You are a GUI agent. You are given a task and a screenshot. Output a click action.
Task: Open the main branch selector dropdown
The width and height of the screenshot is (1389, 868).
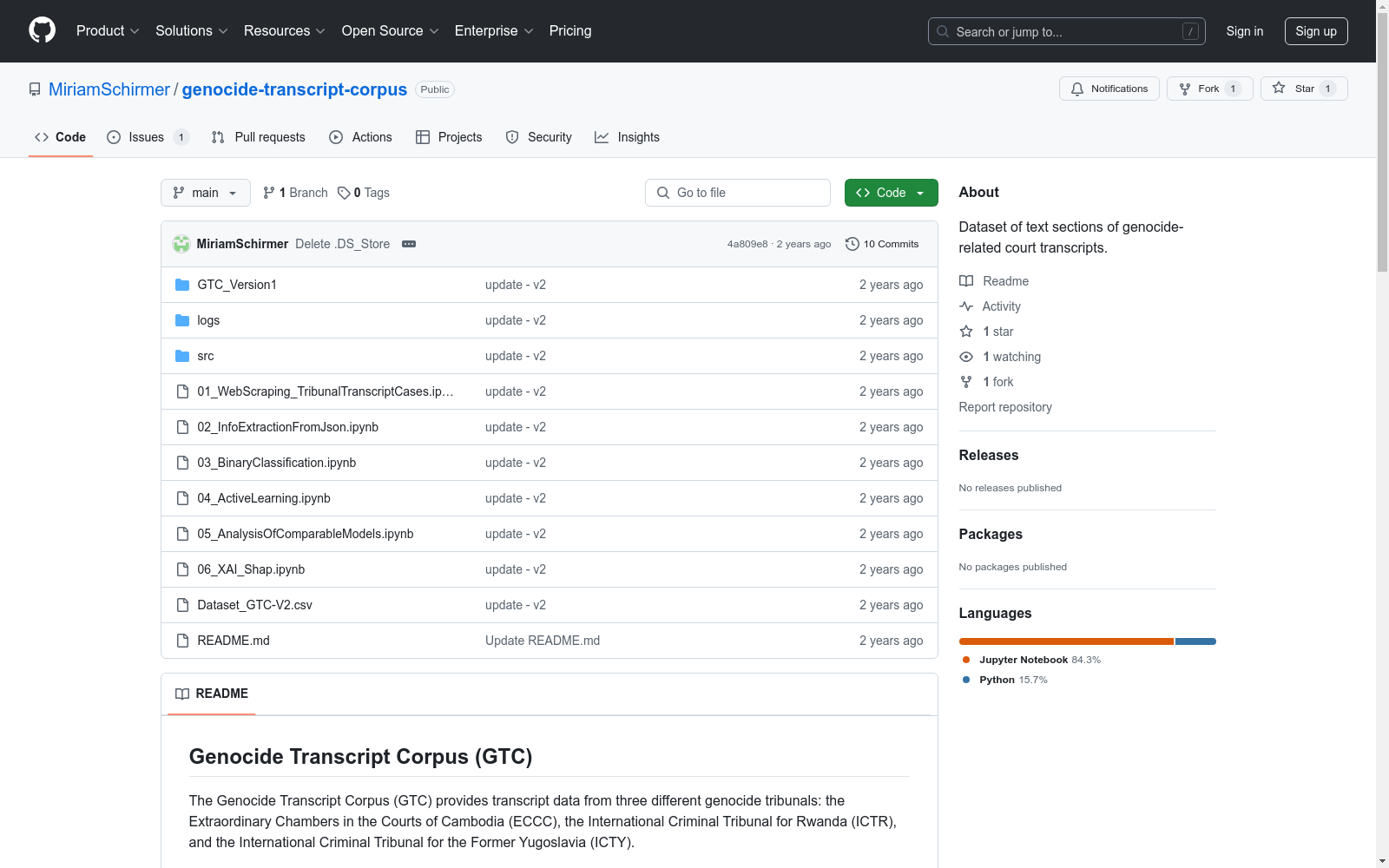(x=206, y=193)
